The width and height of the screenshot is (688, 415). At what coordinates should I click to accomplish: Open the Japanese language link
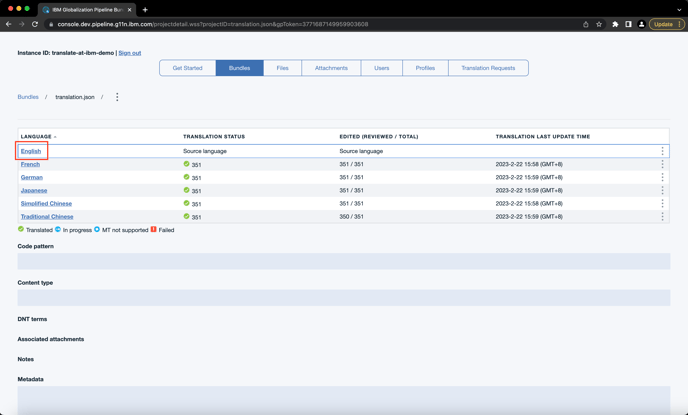[x=34, y=191]
